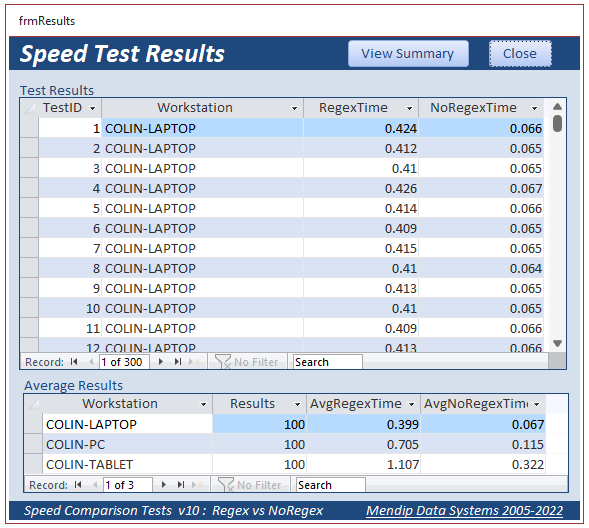Go to next record in Test Results
The image size is (589, 528).
point(161,362)
